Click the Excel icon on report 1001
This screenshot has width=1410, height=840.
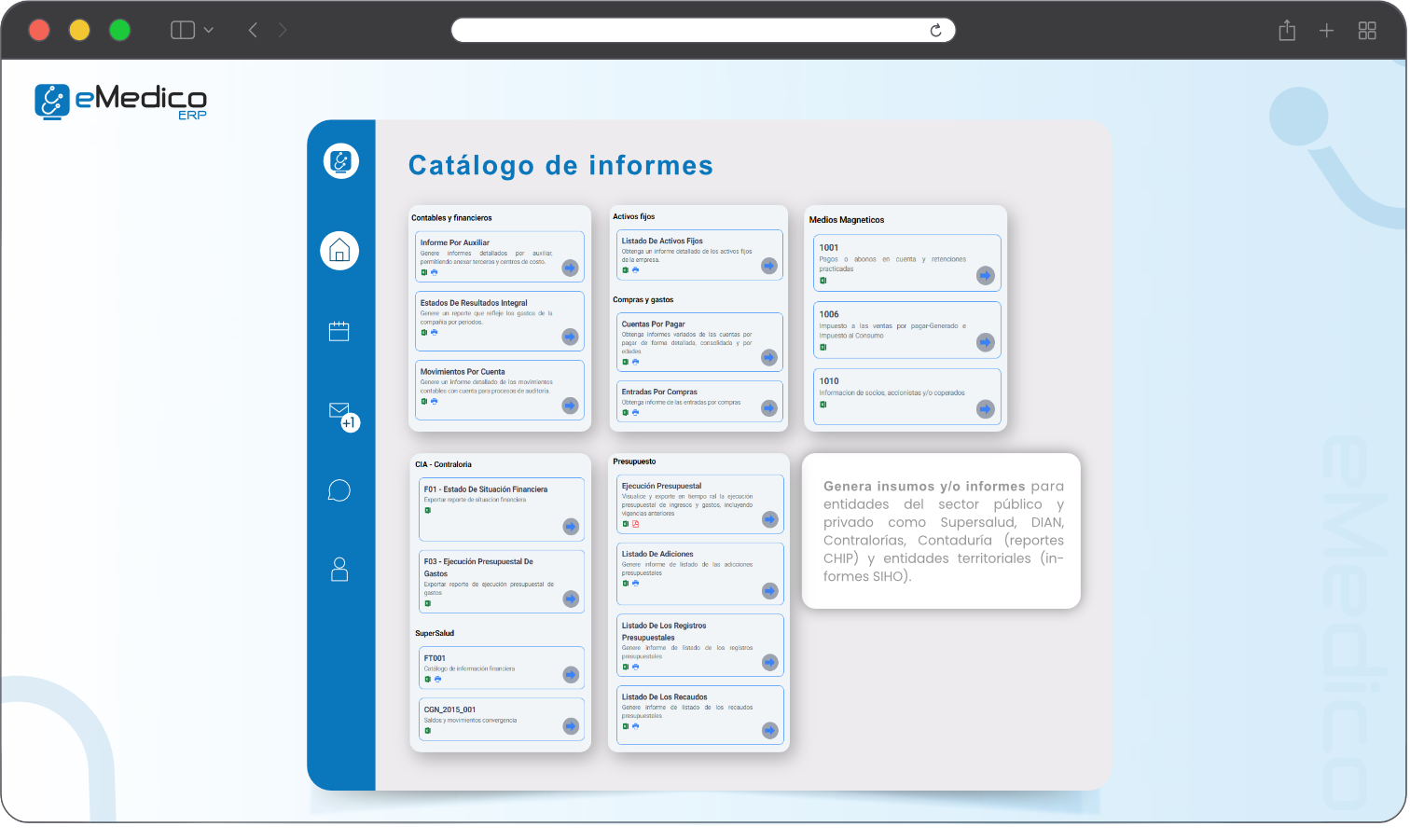pyautogui.click(x=822, y=281)
